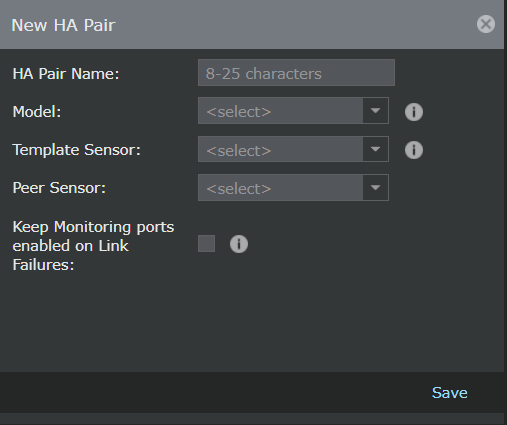
Task: Save the new HA pair
Action: [x=449, y=393]
